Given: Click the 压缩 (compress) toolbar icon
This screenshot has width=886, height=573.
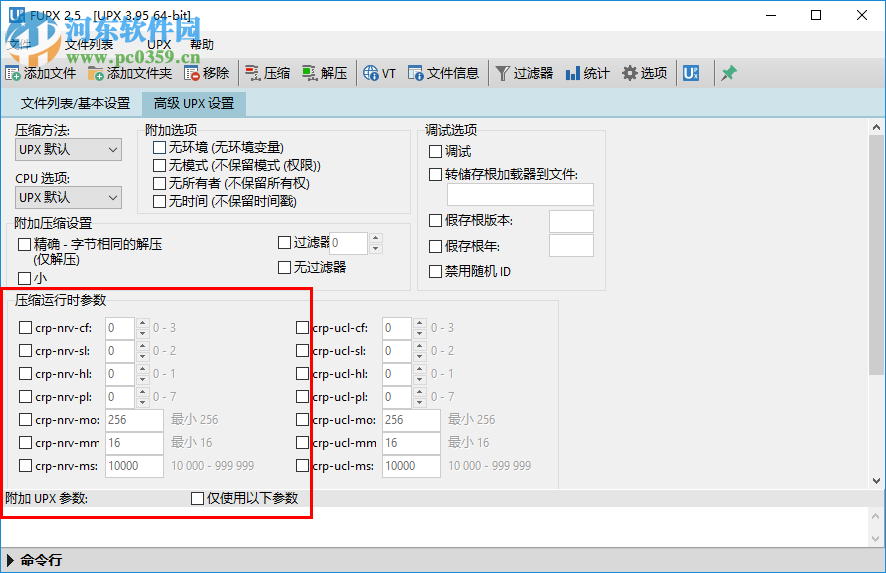Looking at the screenshot, I should tap(252, 73).
